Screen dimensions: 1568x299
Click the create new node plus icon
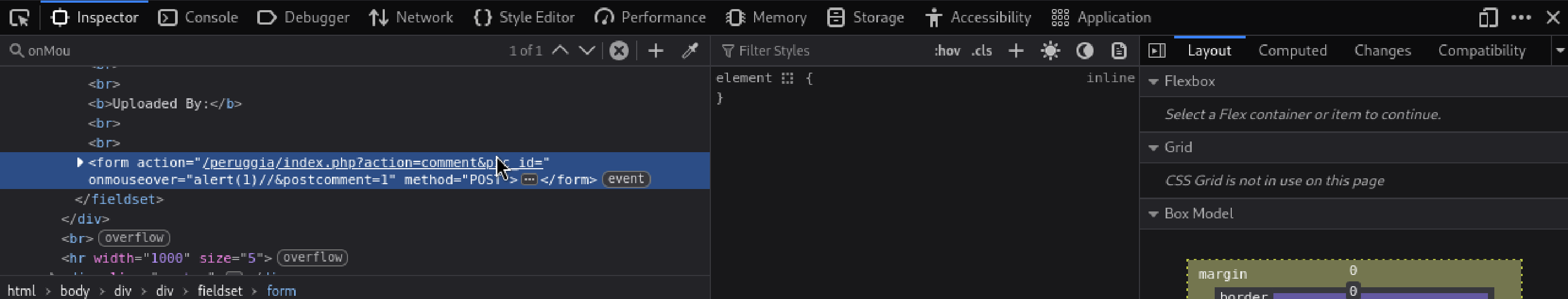tap(655, 51)
